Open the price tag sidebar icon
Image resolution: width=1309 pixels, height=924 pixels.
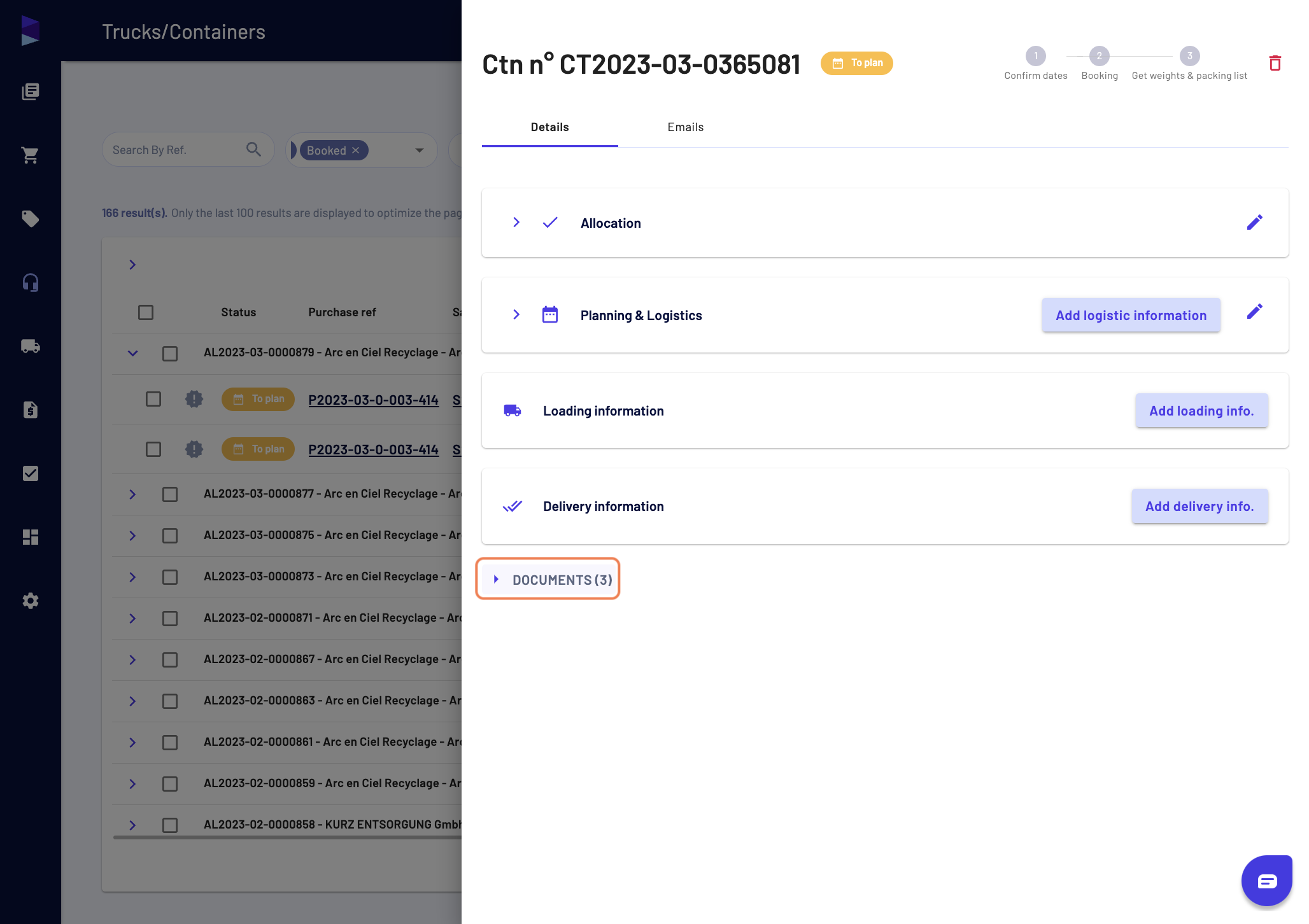point(30,219)
